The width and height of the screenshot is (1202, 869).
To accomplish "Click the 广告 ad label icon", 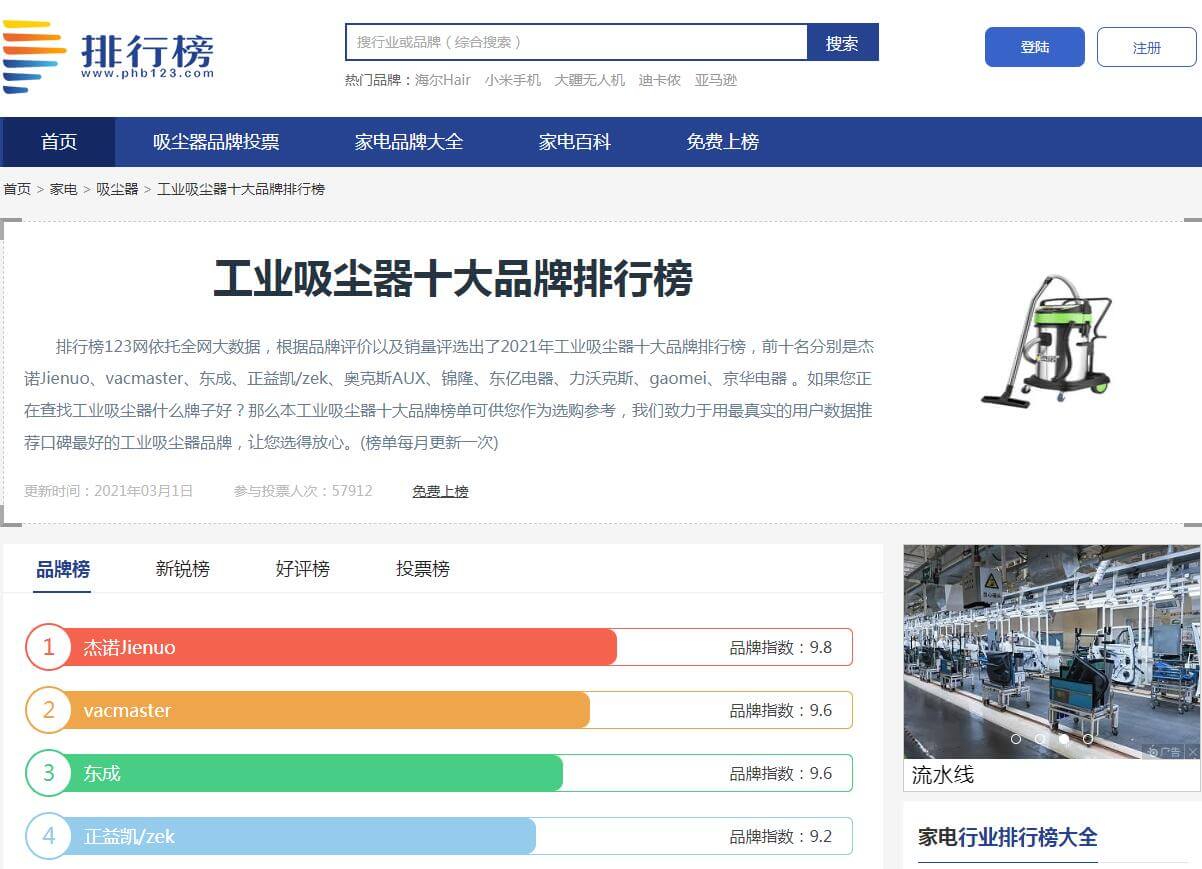I will [1165, 751].
